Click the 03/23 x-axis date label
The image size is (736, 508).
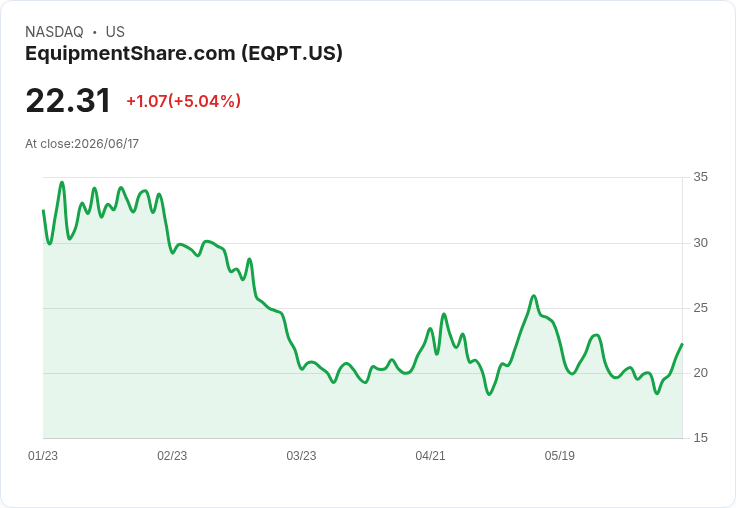(x=301, y=455)
